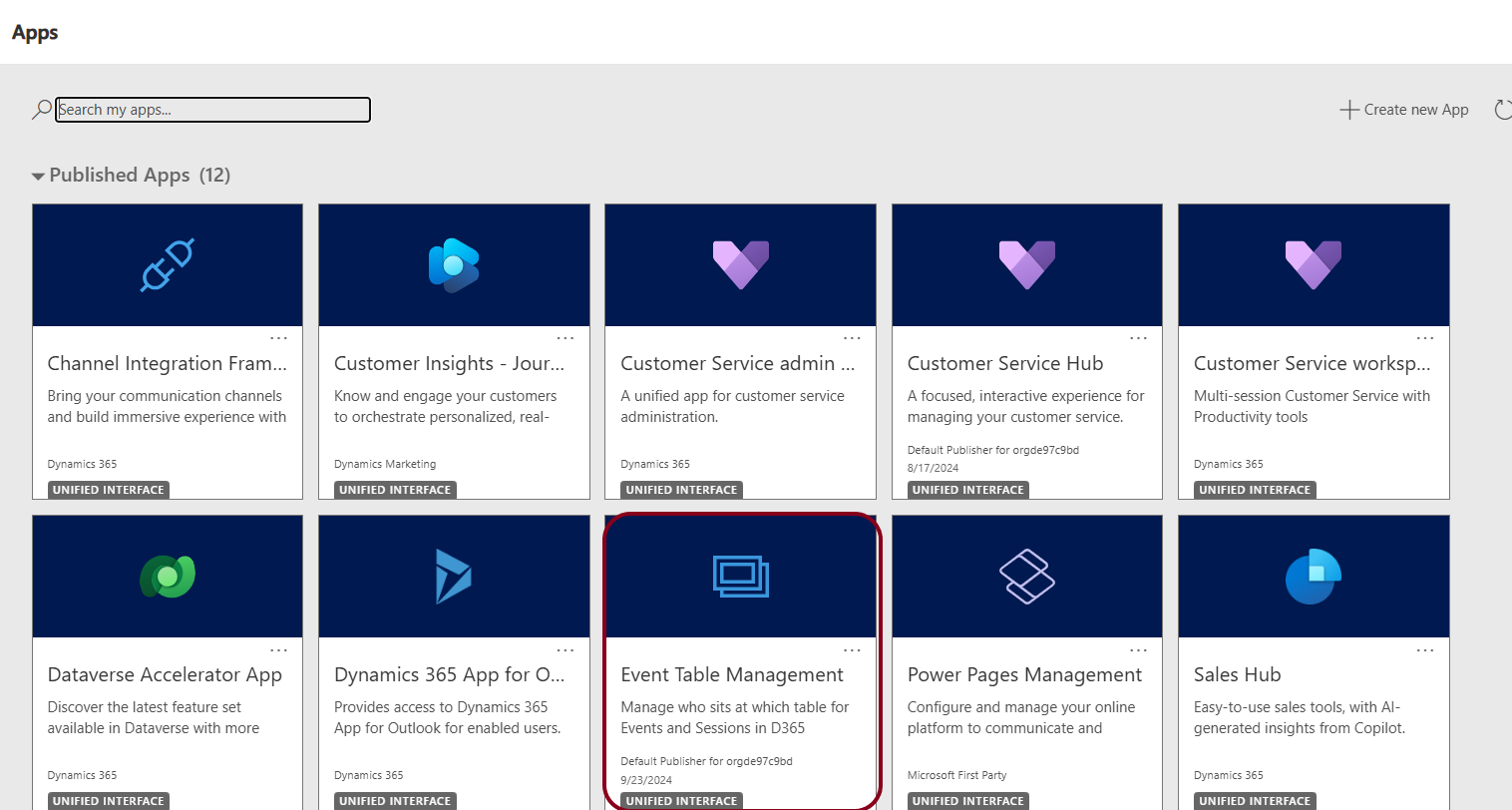Open more options for Customer Insights Journeys
The height and width of the screenshot is (810, 1512).
point(566,339)
